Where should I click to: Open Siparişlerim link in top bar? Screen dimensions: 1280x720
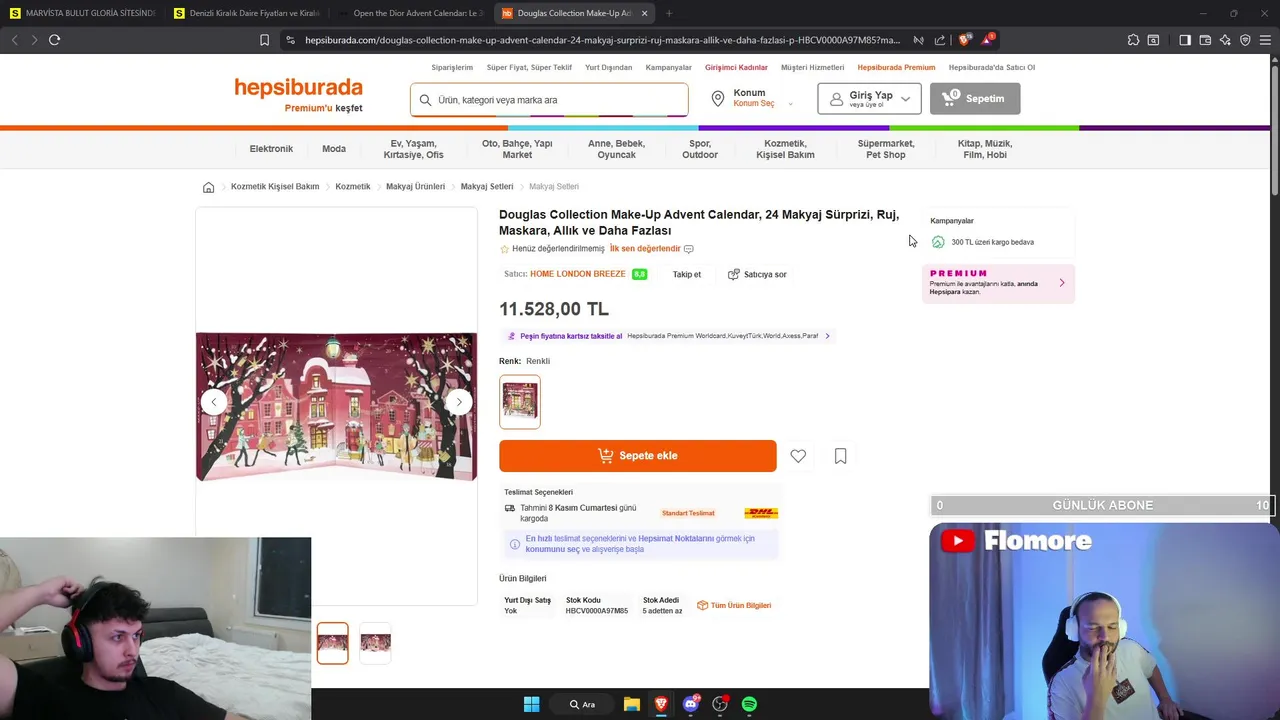pos(452,68)
